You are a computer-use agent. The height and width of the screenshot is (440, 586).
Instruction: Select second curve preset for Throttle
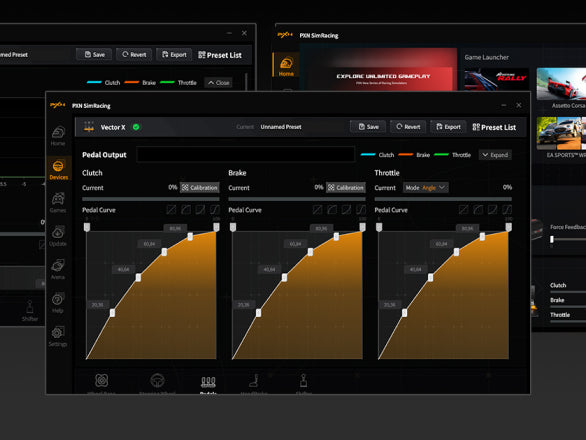coord(478,209)
